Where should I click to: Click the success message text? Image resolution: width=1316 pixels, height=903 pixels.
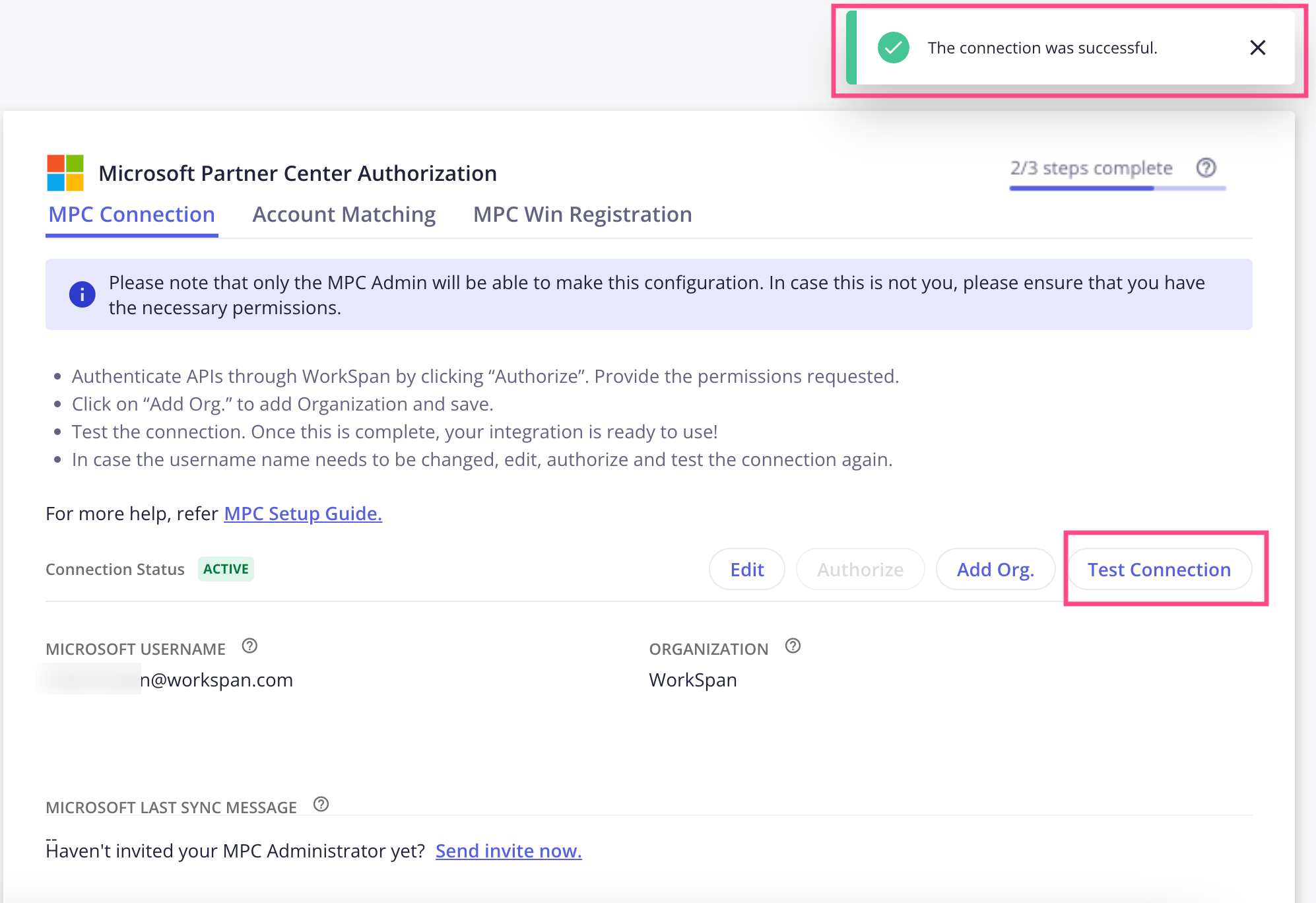pyautogui.click(x=1043, y=48)
